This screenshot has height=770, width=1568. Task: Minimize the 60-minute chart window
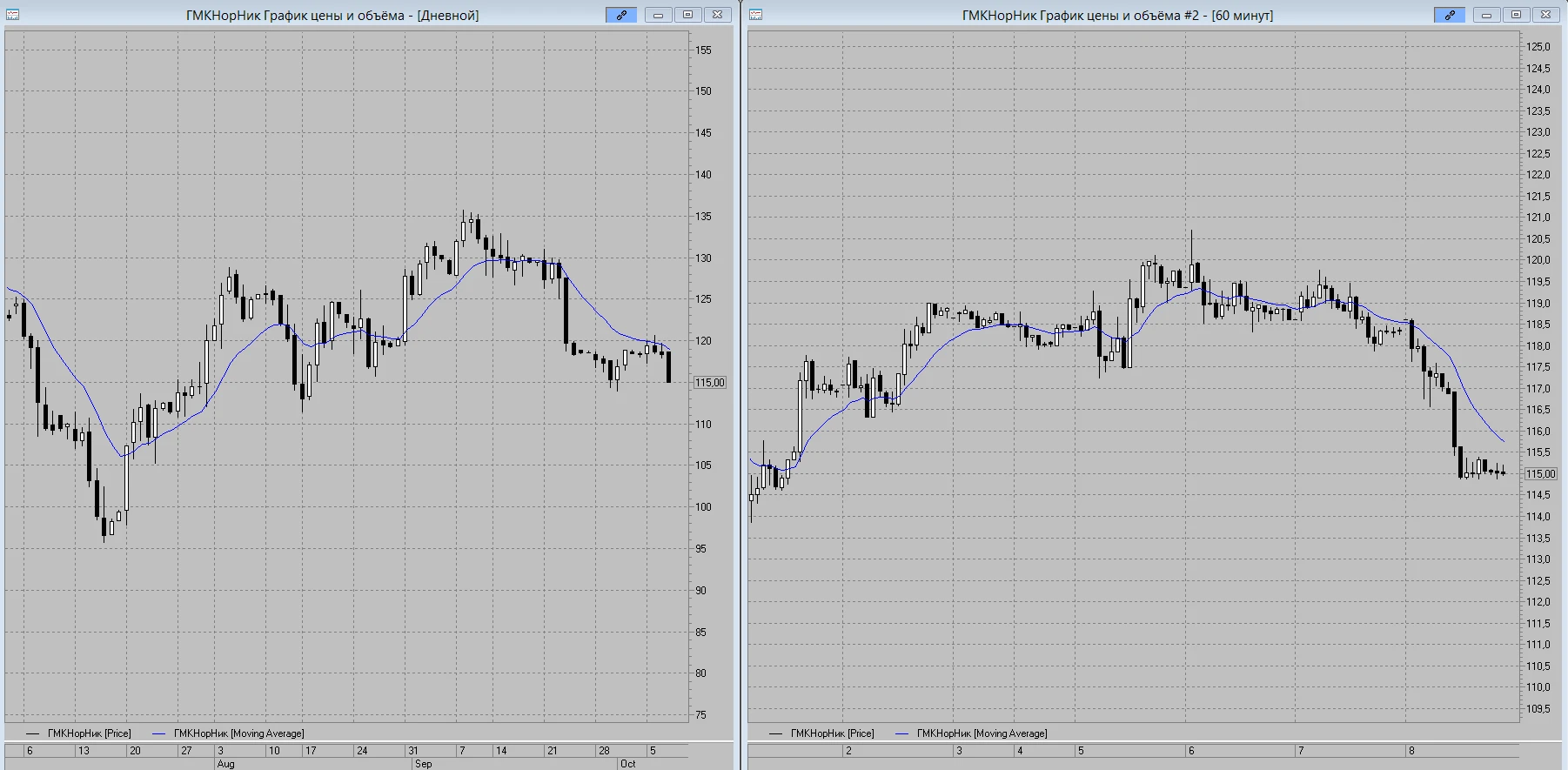[1486, 15]
